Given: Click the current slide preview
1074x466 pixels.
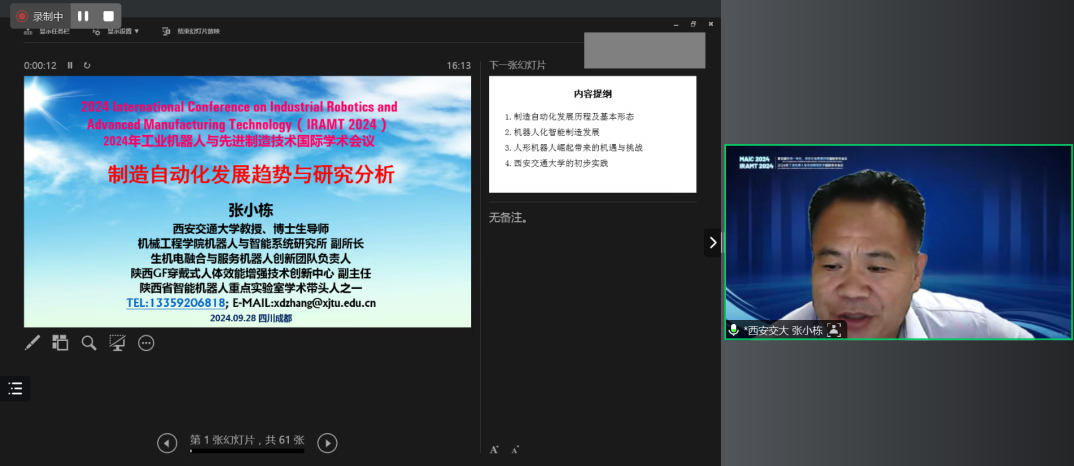Looking at the screenshot, I should pos(247,201).
